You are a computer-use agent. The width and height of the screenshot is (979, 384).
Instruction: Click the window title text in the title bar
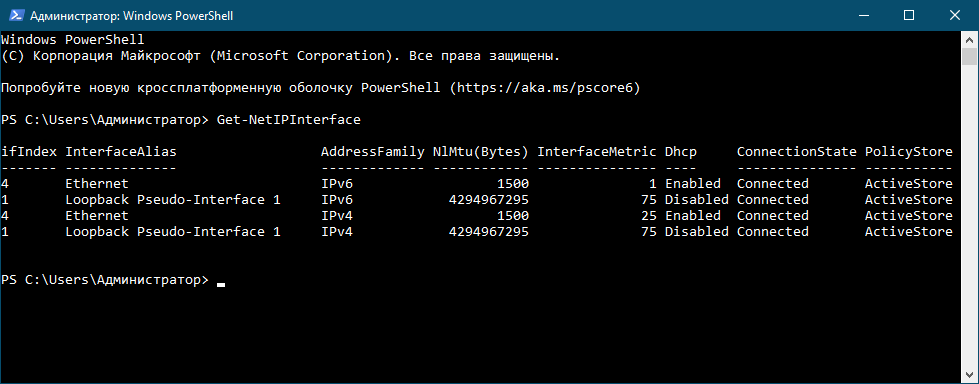[x=132, y=16]
